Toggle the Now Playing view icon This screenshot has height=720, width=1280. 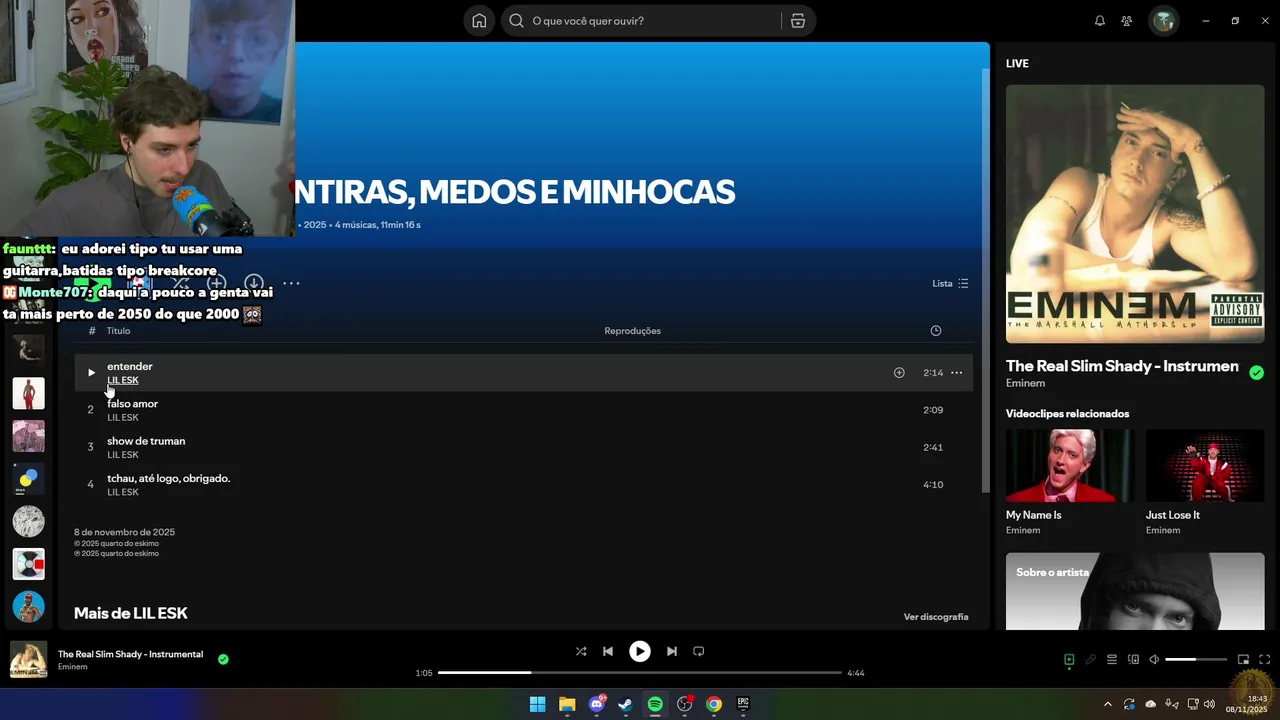tap(1069, 660)
